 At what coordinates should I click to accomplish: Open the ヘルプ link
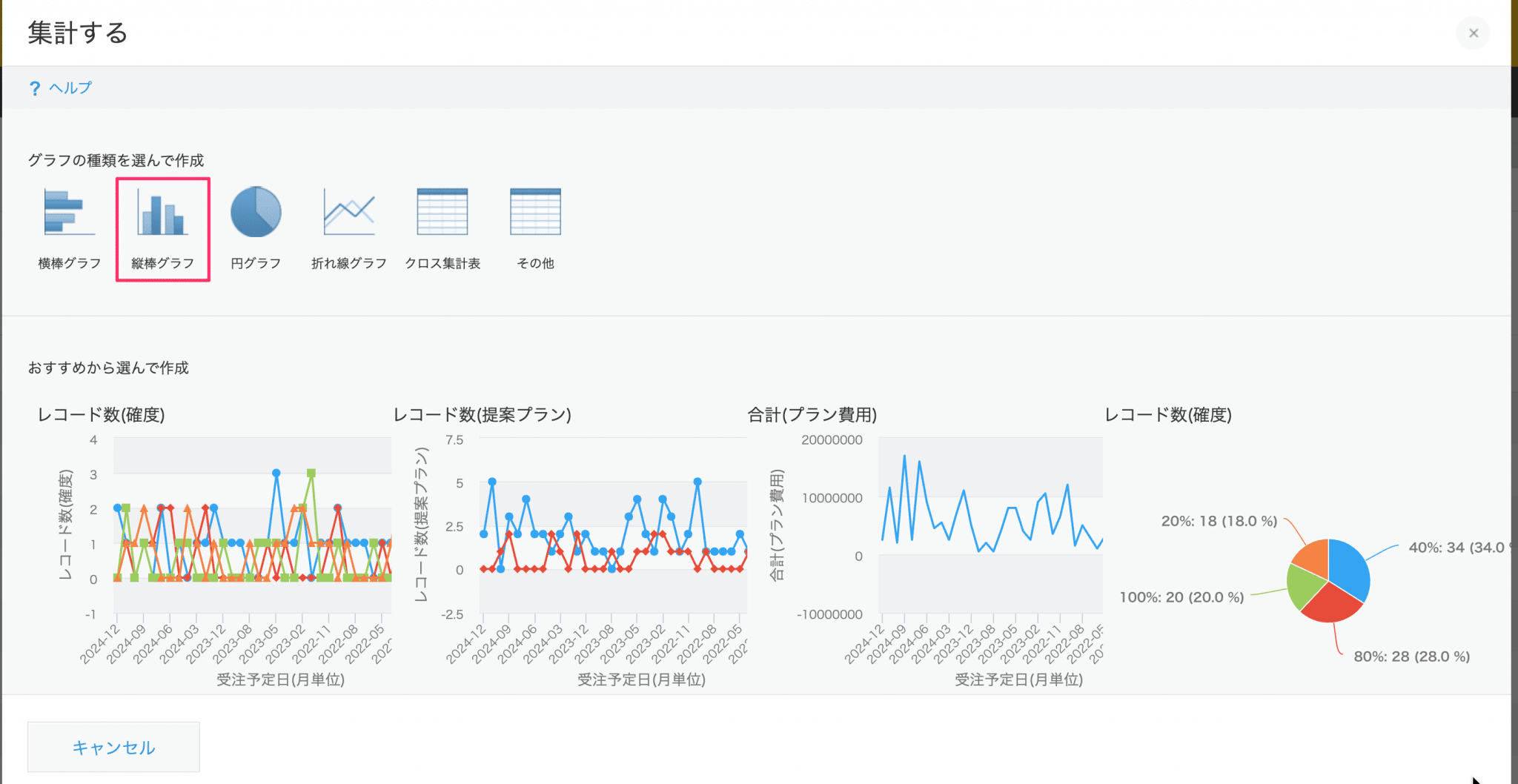coord(70,87)
